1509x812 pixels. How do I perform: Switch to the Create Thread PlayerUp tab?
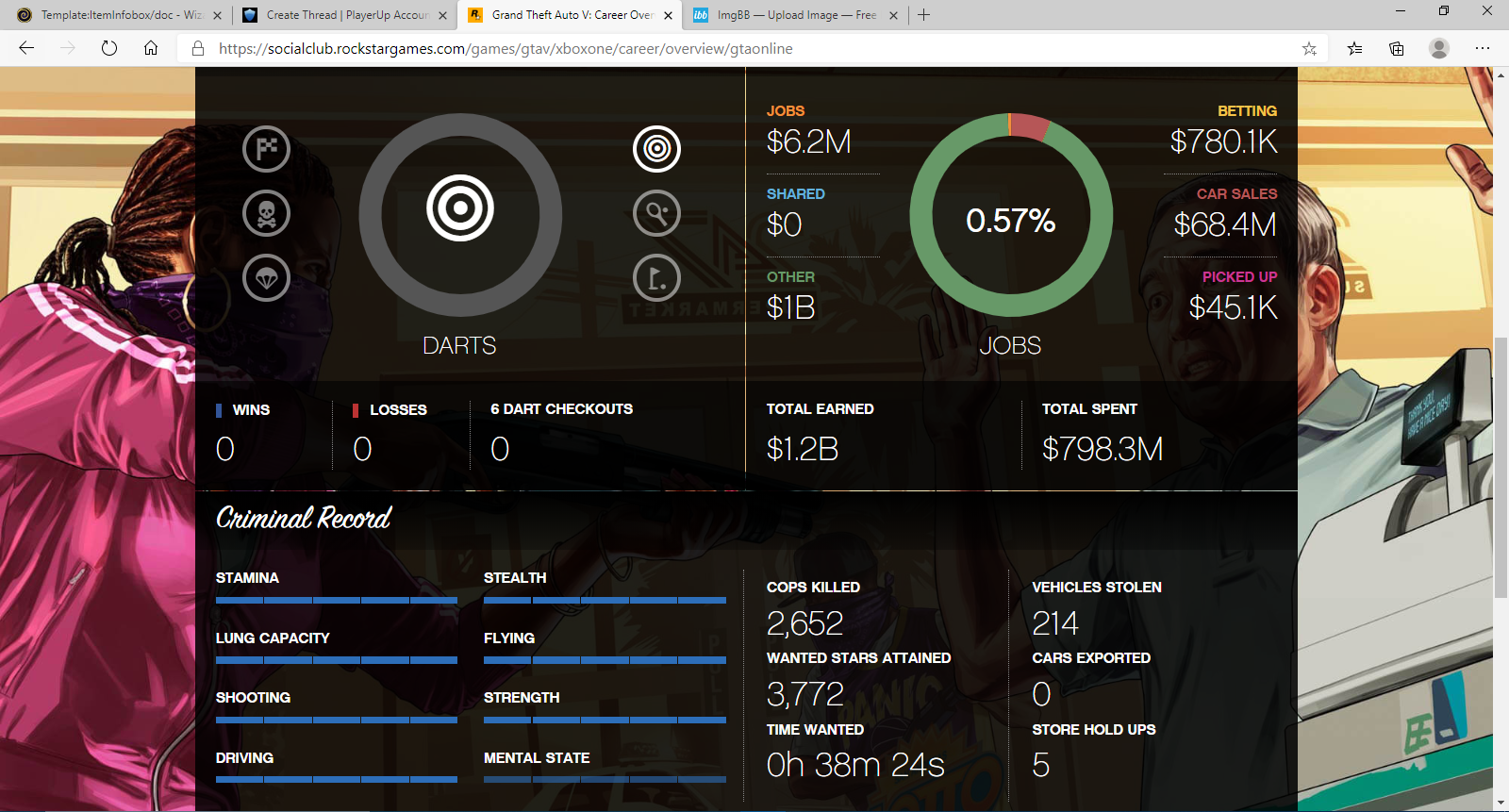click(344, 15)
